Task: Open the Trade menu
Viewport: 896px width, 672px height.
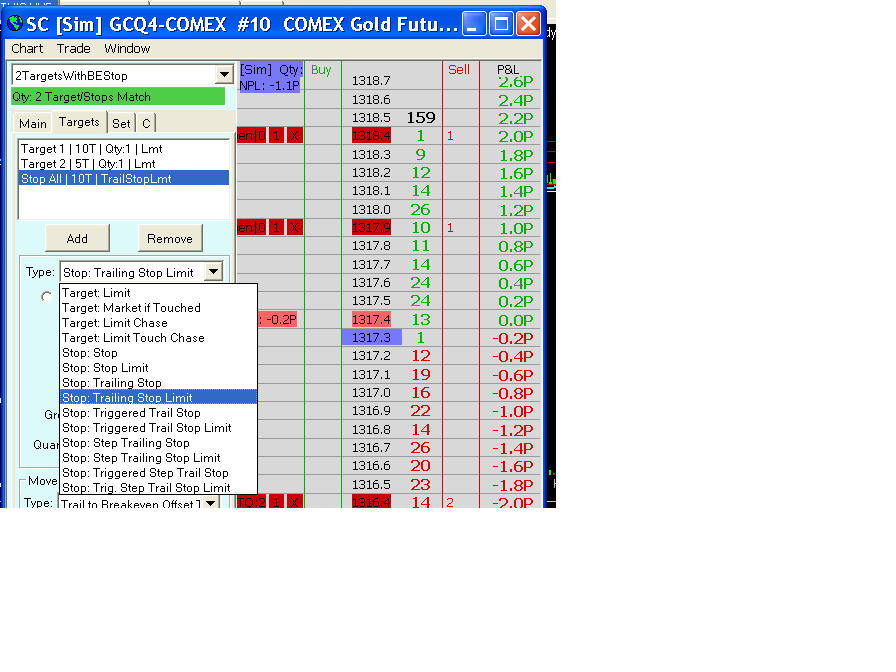Action: [x=73, y=49]
